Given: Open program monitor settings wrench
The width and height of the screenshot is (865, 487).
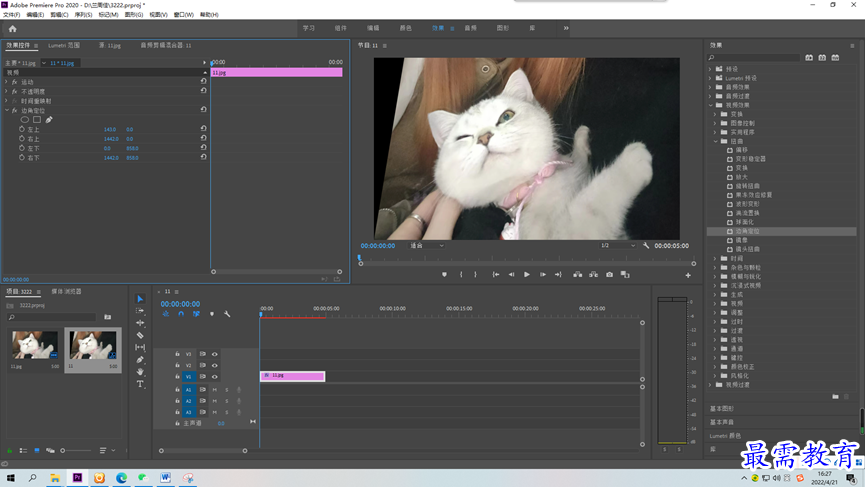Looking at the screenshot, I should click(x=646, y=245).
